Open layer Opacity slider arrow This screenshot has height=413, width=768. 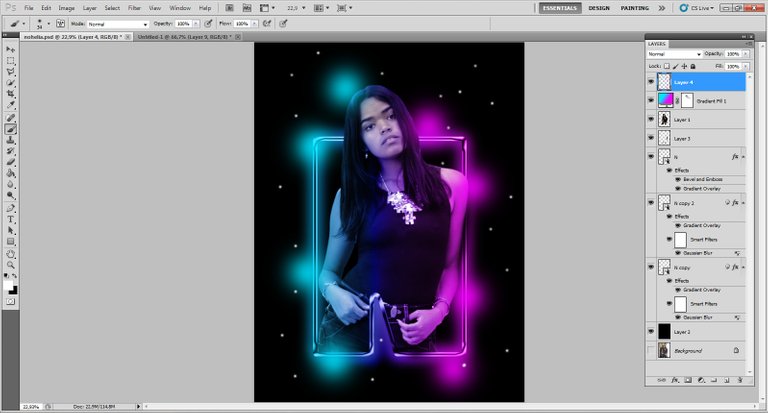point(745,54)
